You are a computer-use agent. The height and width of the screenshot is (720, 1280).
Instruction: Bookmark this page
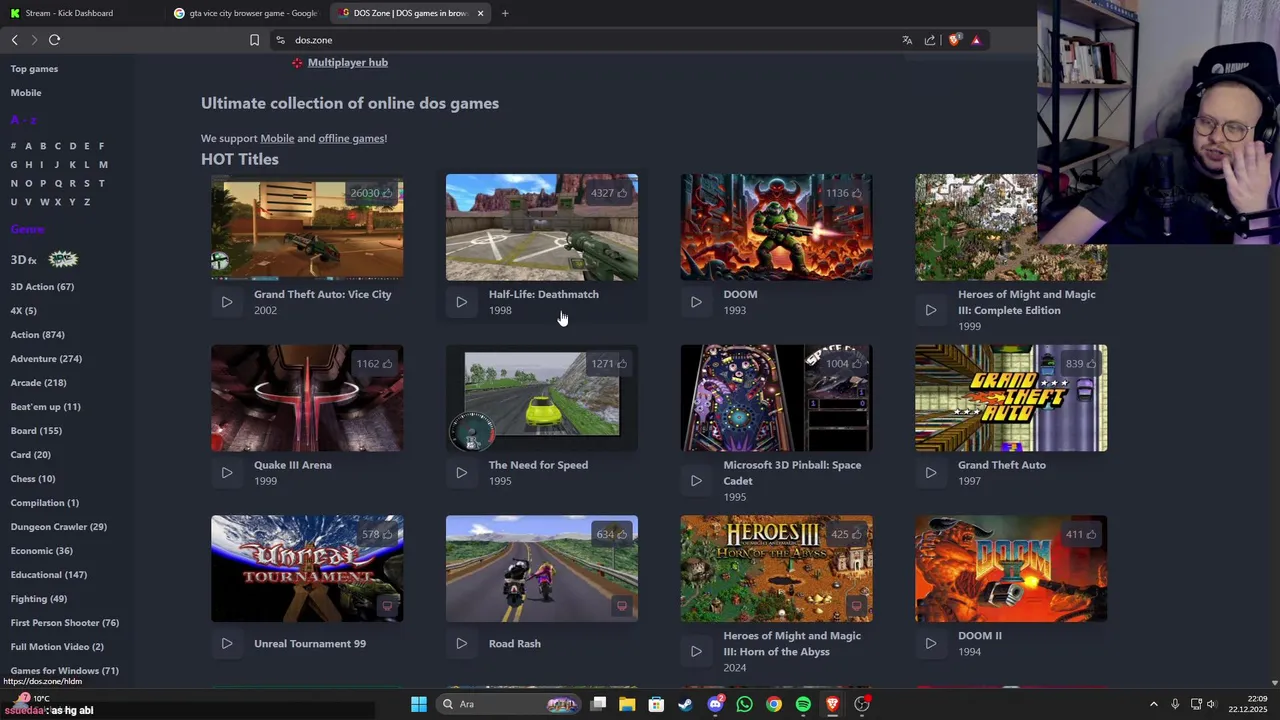254,40
